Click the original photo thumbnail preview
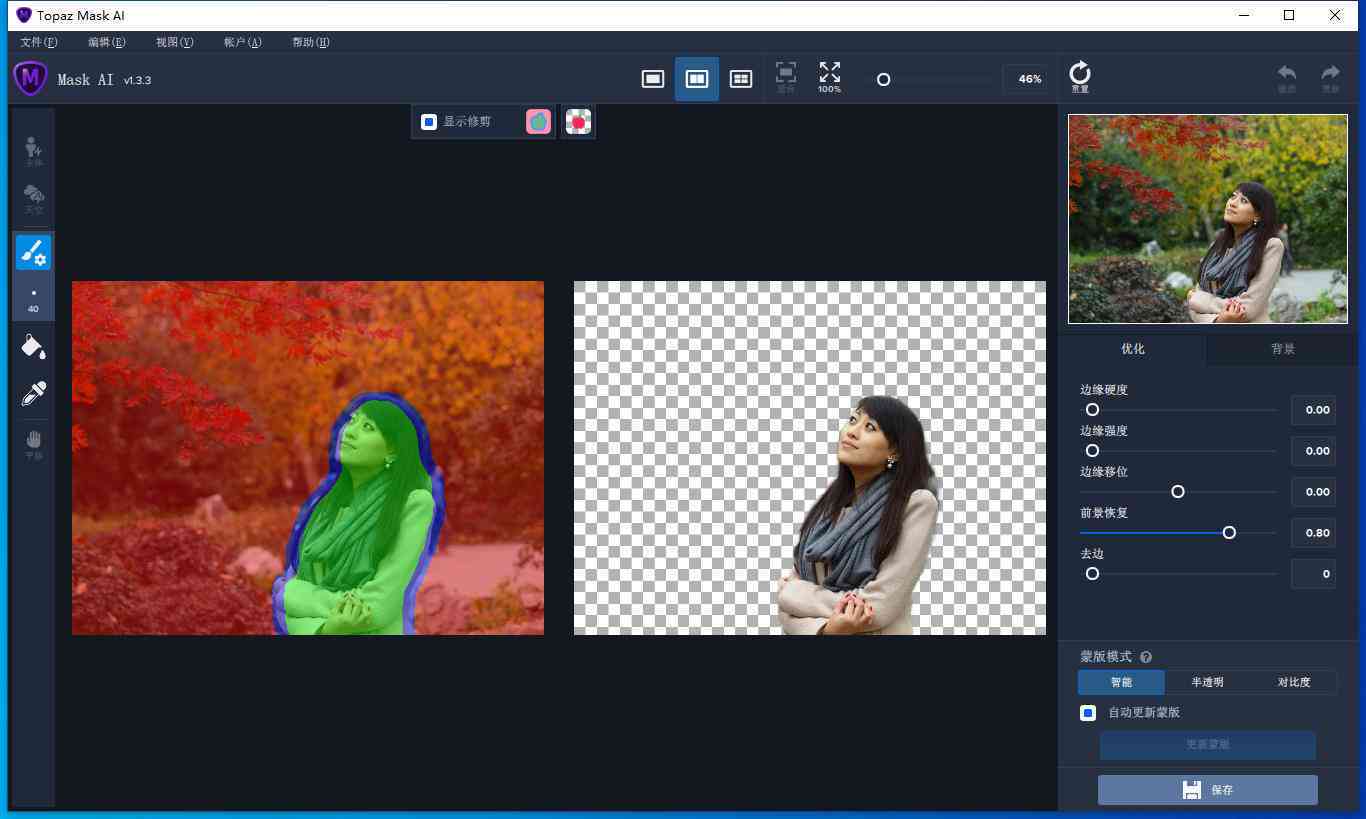The image size is (1366, 819). coord(1208,219)
